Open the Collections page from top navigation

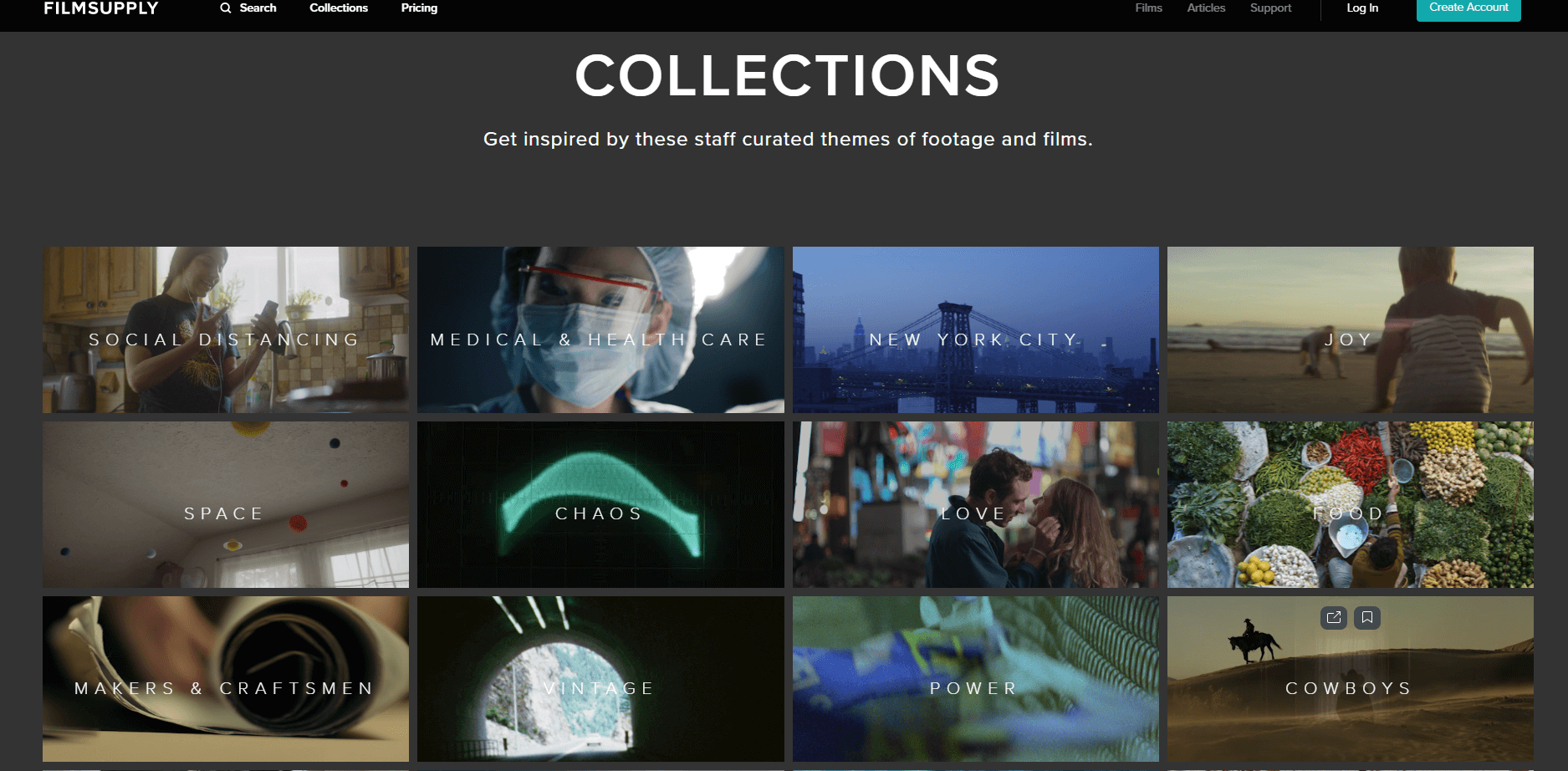pos(338,8)
